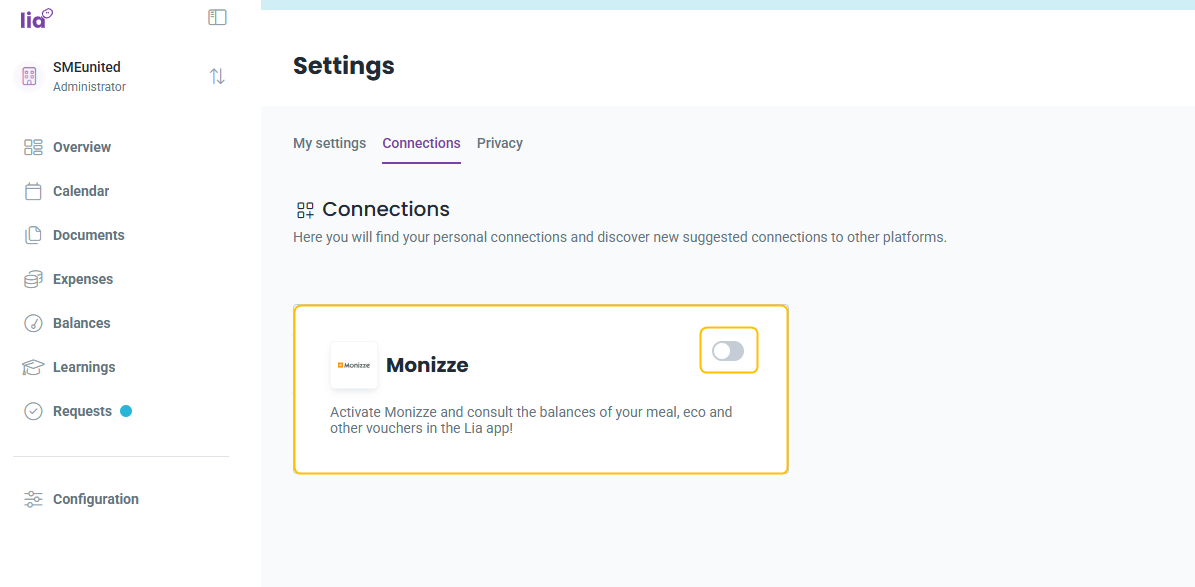The width and height of the screenshot is (1195, 587).
Task: Click the Lia logo icon
Action: (36, 18)
